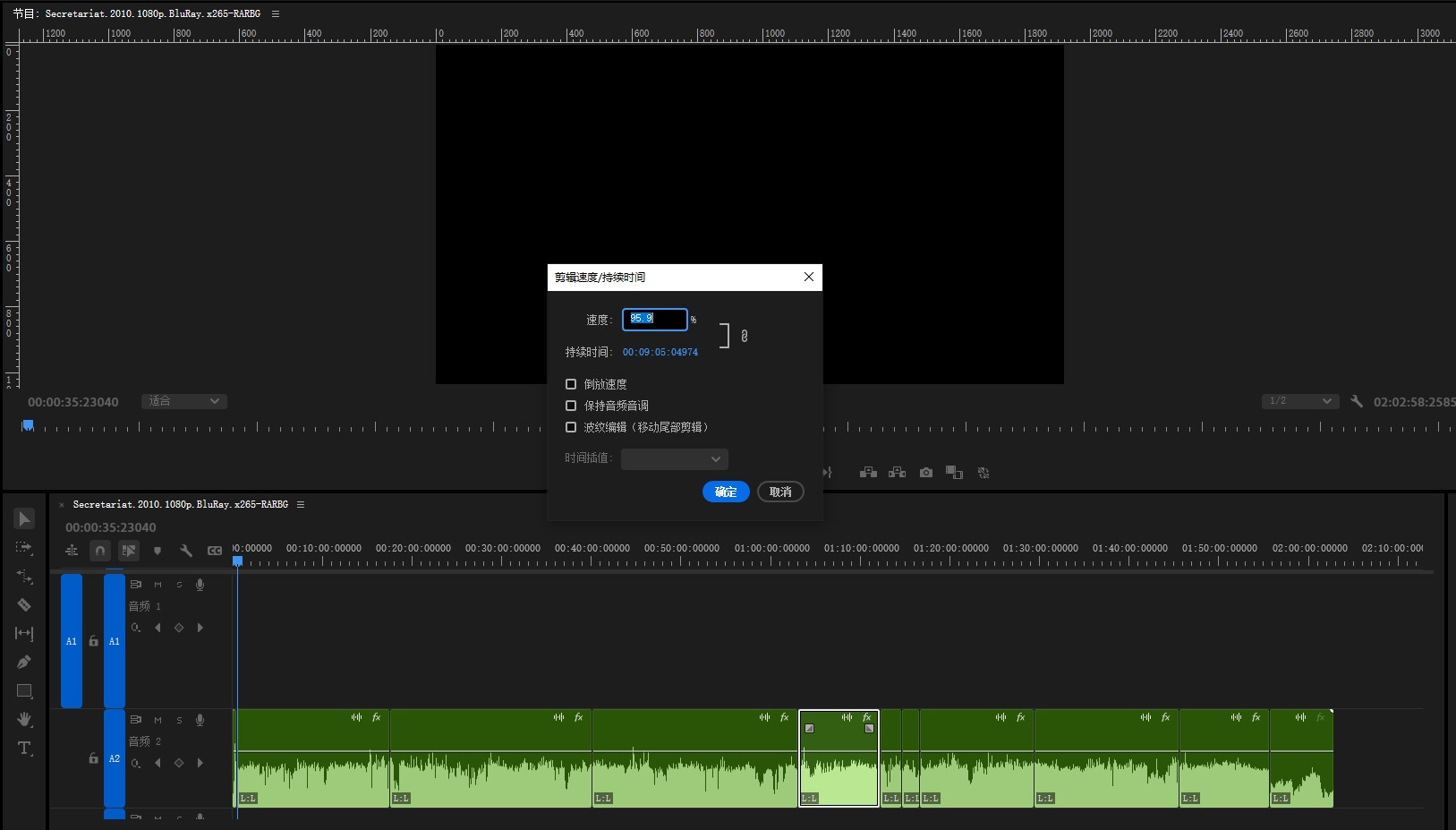1456x830 pixels.
Task: Open program monitor wrench settings
Action: [x=1357, y=402]
